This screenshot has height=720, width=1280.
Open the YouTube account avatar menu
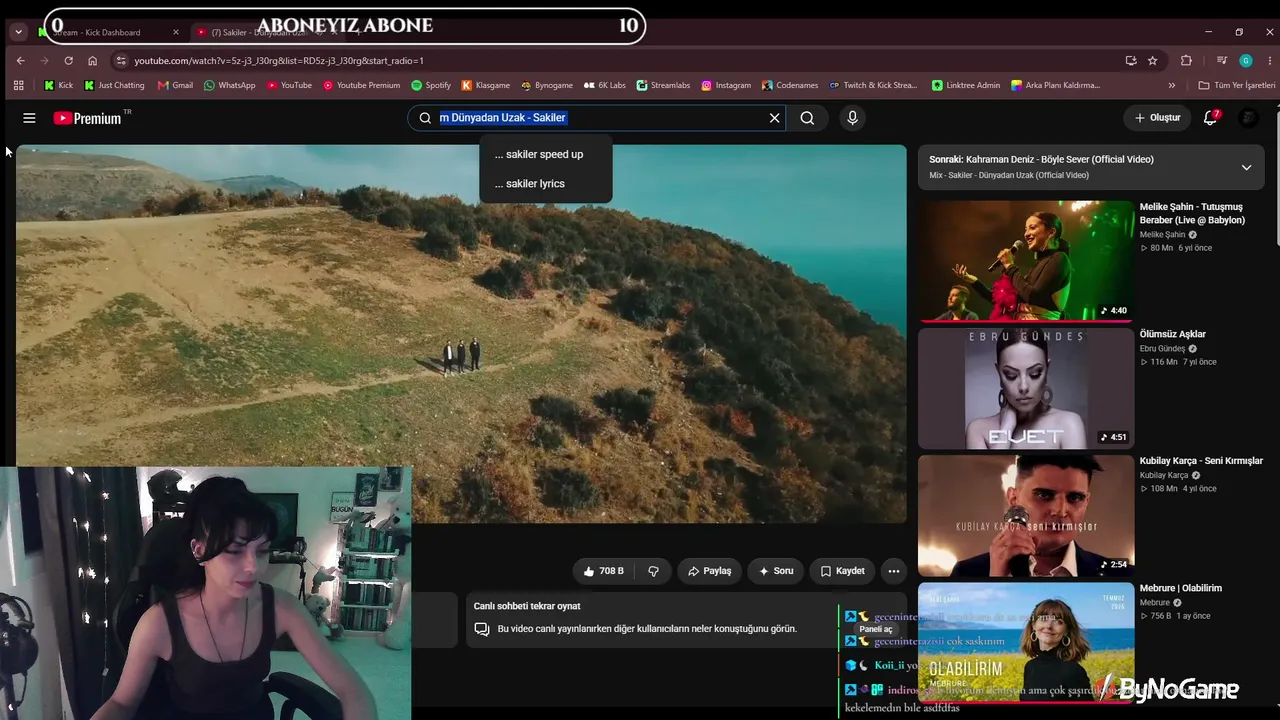(1248, 118)
